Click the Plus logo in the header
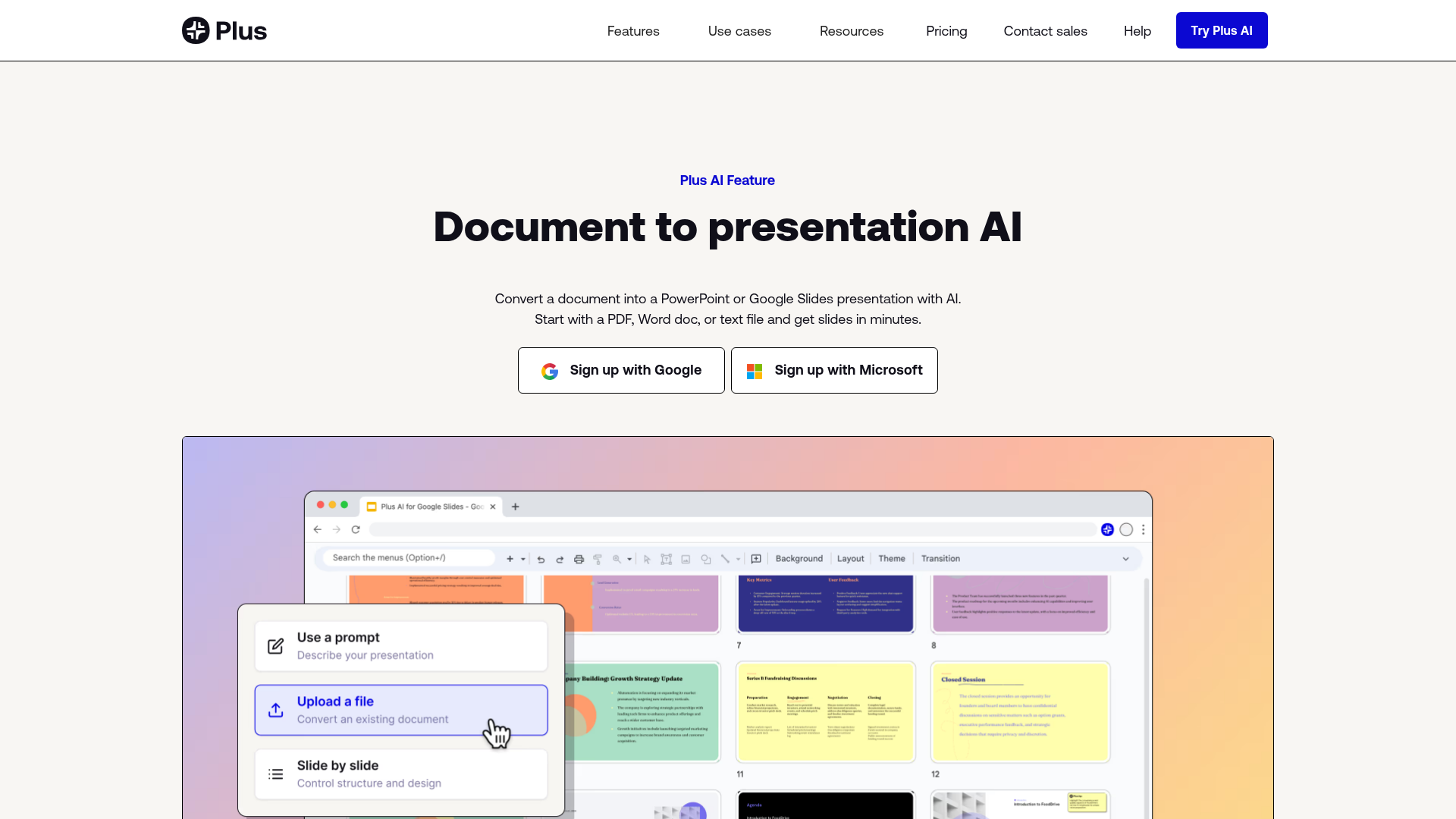This screenshot has height=819, width=1456. tap(224, 30)
